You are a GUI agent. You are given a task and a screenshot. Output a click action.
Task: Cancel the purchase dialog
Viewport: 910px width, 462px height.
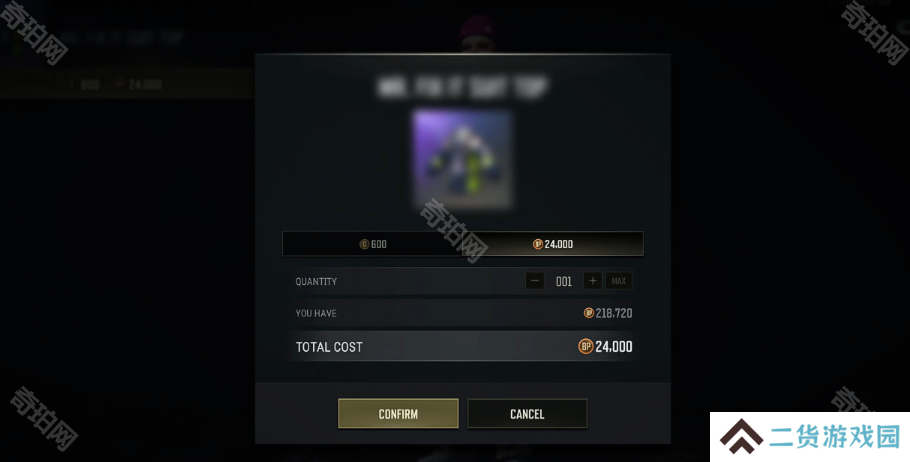pyautogui.click(x=527, y=413)
